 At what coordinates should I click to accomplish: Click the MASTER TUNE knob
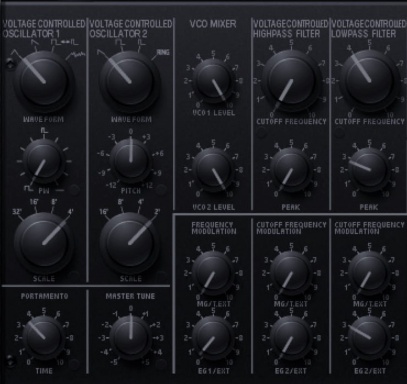coord(130,337)
